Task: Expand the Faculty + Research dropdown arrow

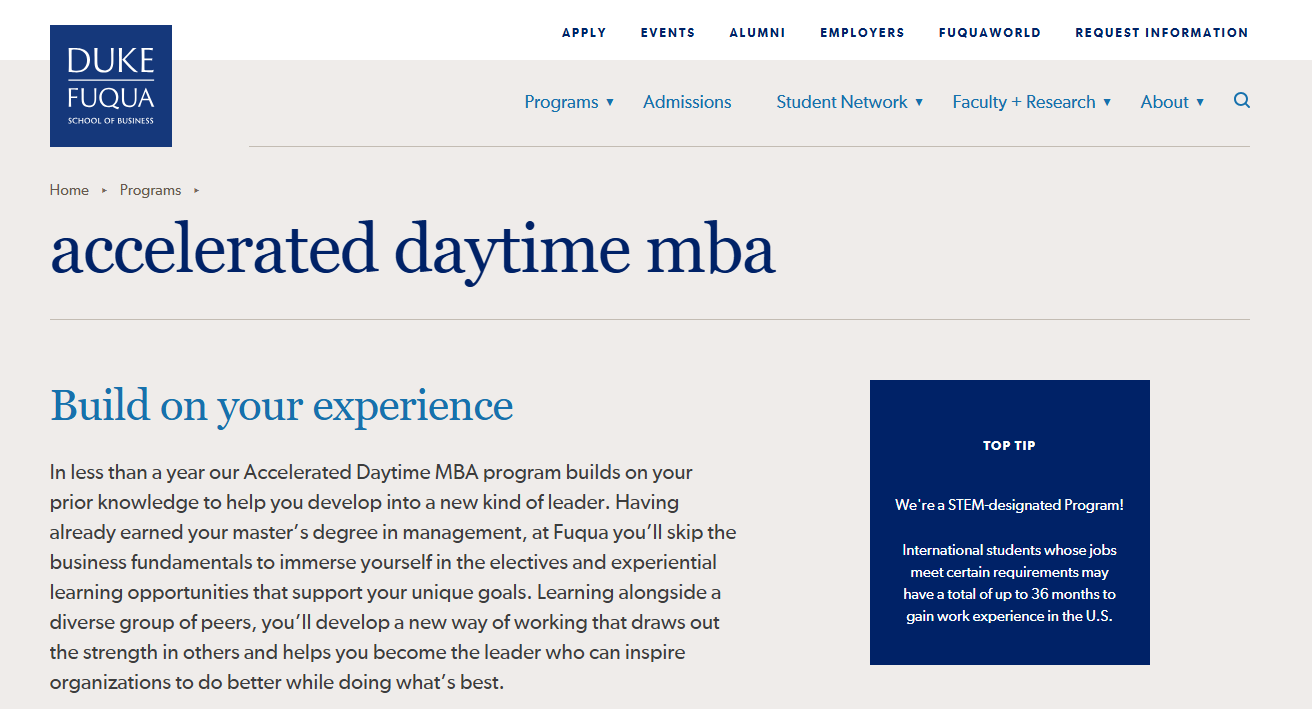Action: [1107, 102]
